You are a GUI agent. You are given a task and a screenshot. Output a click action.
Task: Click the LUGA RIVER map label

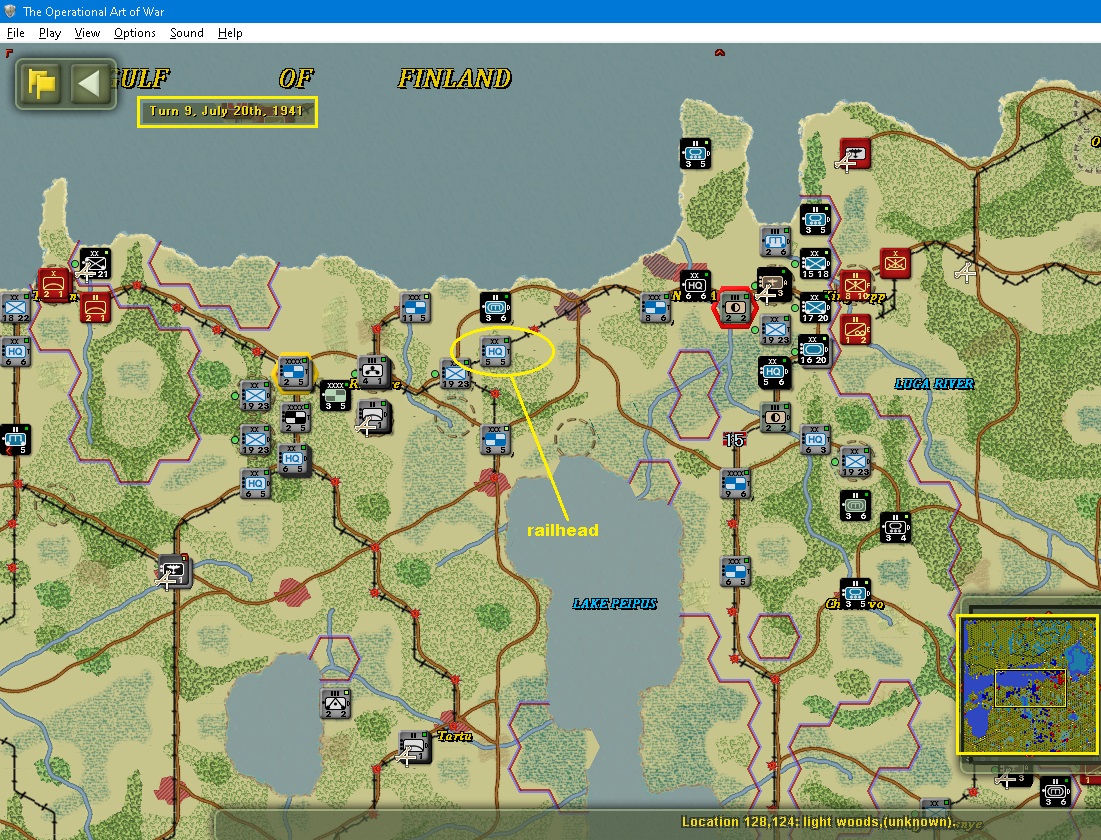[935, 383]
